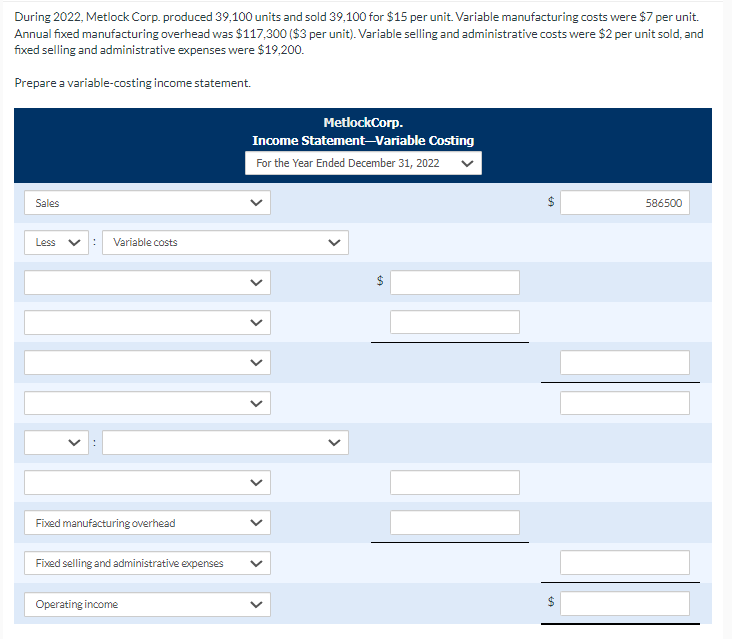Click the 'MetlockCorp.' header title
The image size is (732, 639).
click(363, 123)
